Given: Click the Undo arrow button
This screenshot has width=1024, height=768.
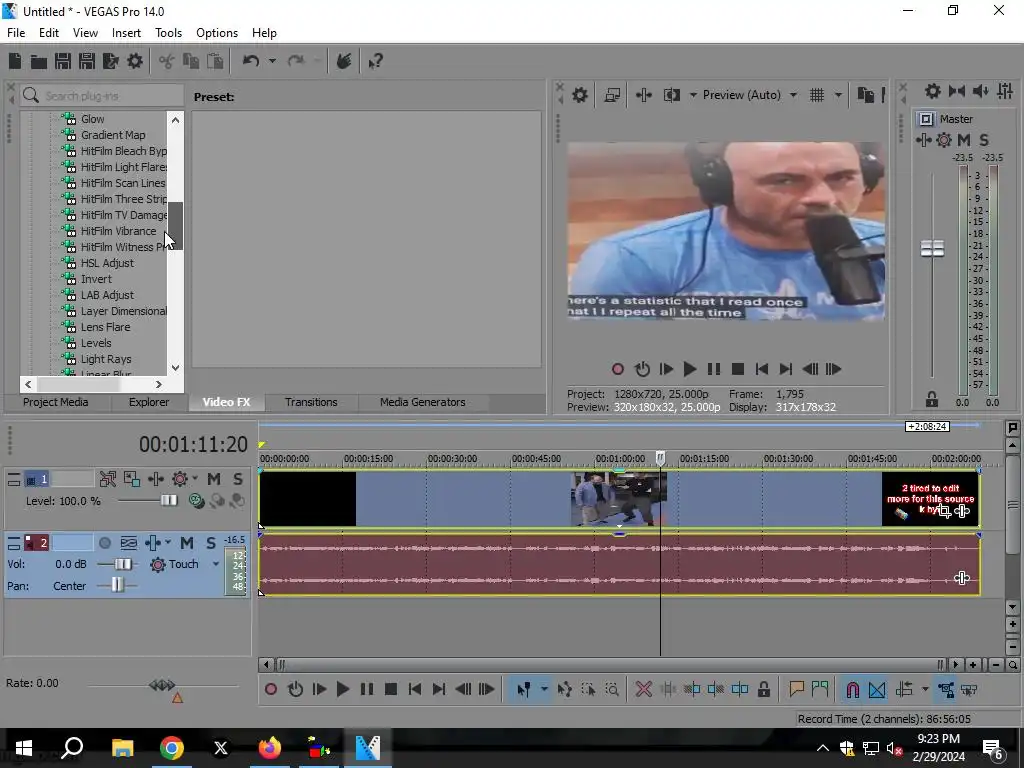Looking at the screenshot, I should point(251,61).
